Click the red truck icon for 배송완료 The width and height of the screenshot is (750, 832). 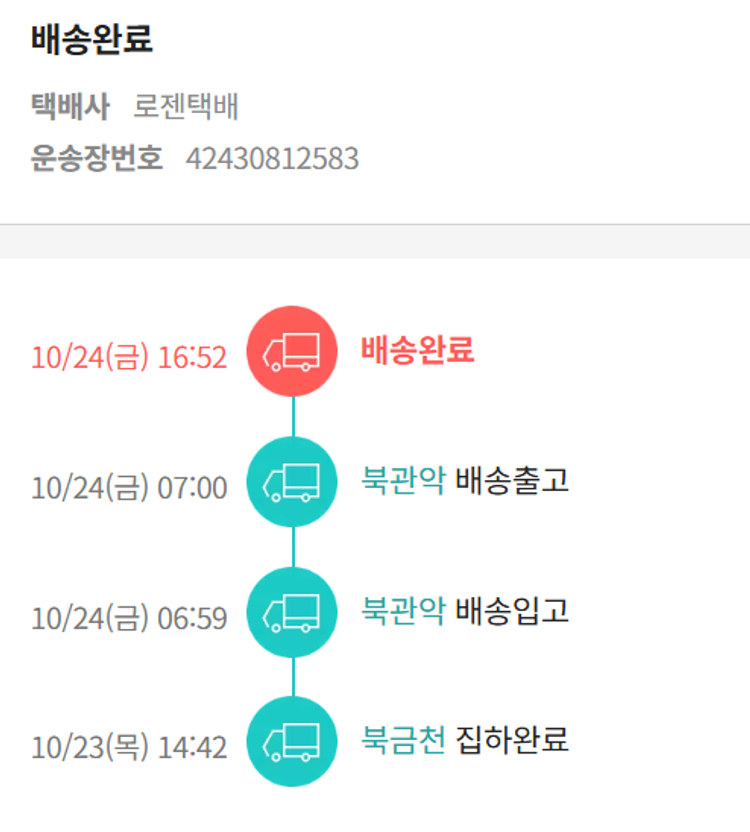click(291, 351)
